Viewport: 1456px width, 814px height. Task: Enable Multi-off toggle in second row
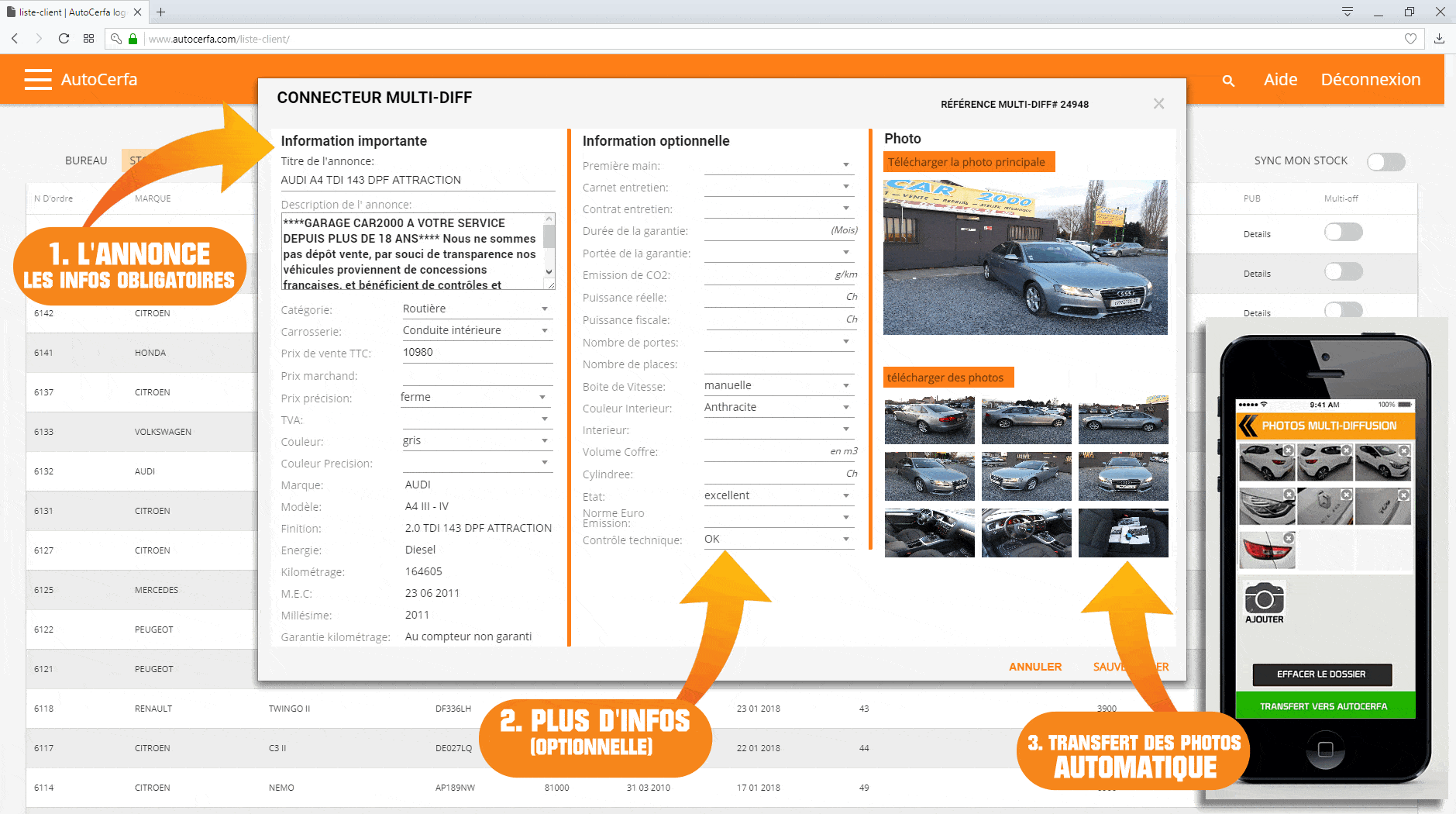(1343, 271)
